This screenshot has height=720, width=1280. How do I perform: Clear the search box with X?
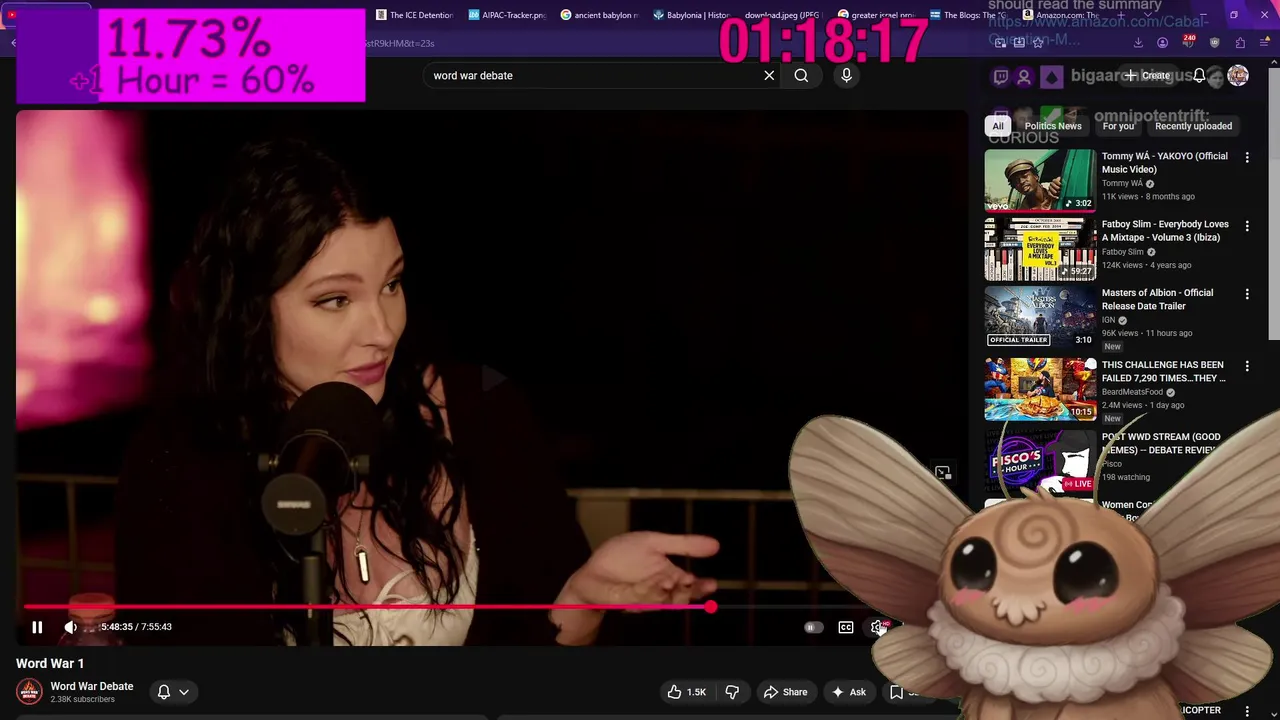tap(769, 75)
